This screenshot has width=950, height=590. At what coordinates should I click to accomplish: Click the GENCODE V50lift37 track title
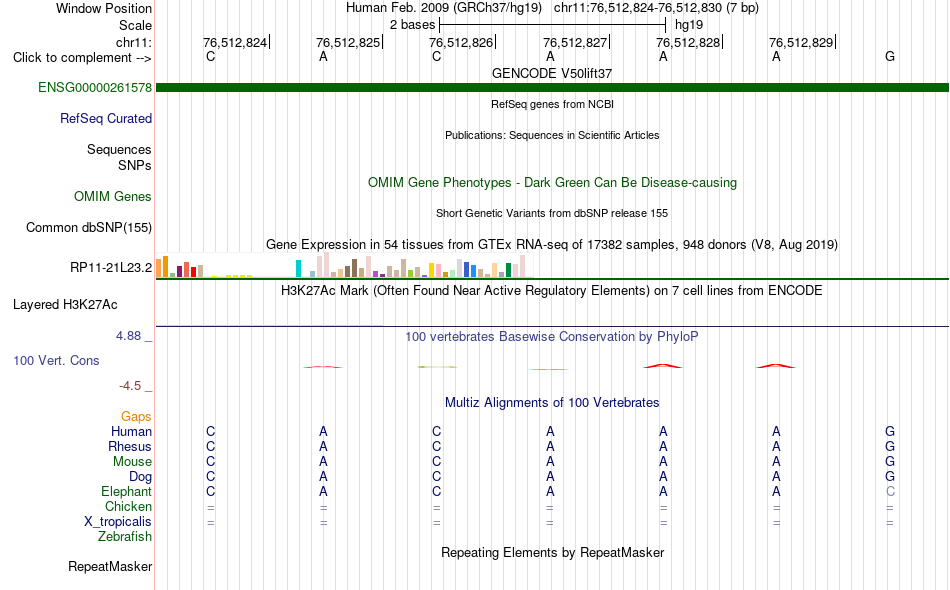(552, 73)
